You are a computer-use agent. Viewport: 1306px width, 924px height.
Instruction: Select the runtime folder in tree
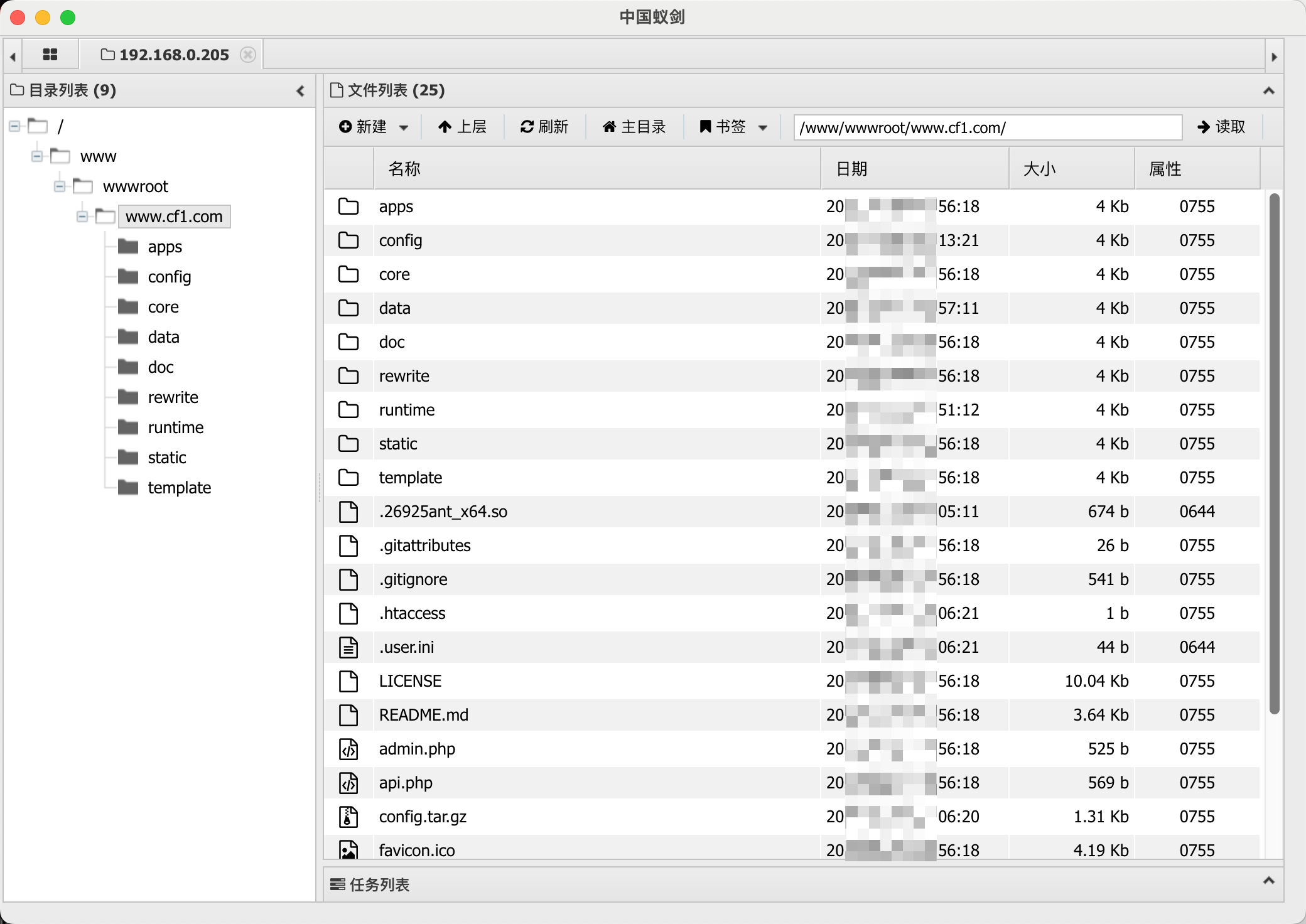175,427
